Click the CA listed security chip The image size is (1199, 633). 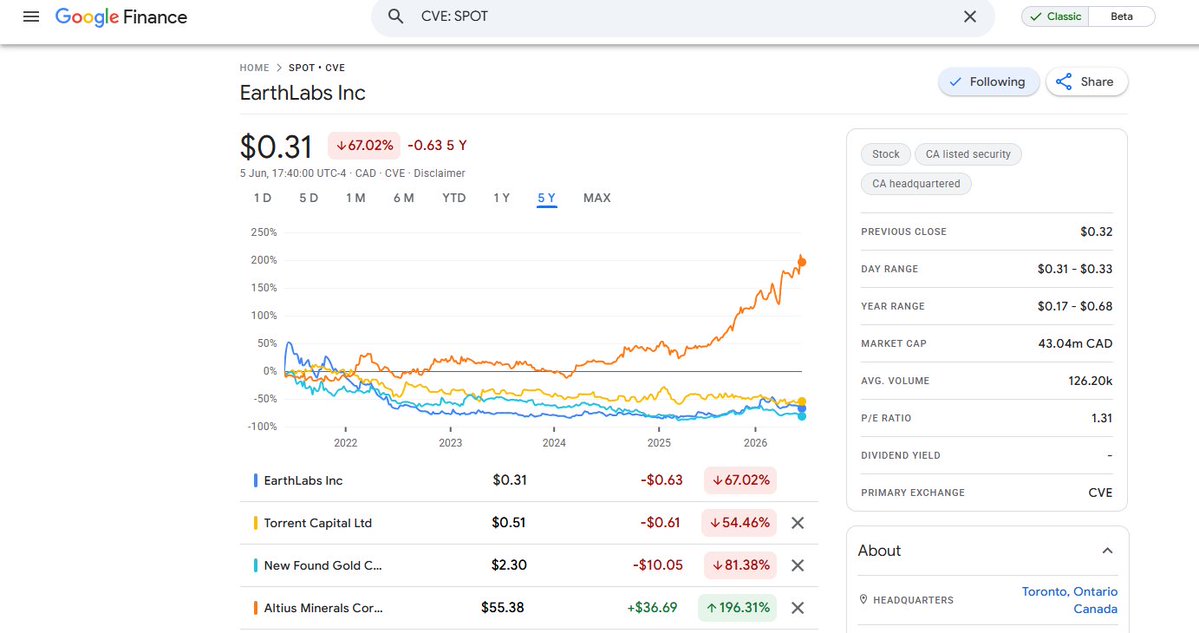pos(968,154)
